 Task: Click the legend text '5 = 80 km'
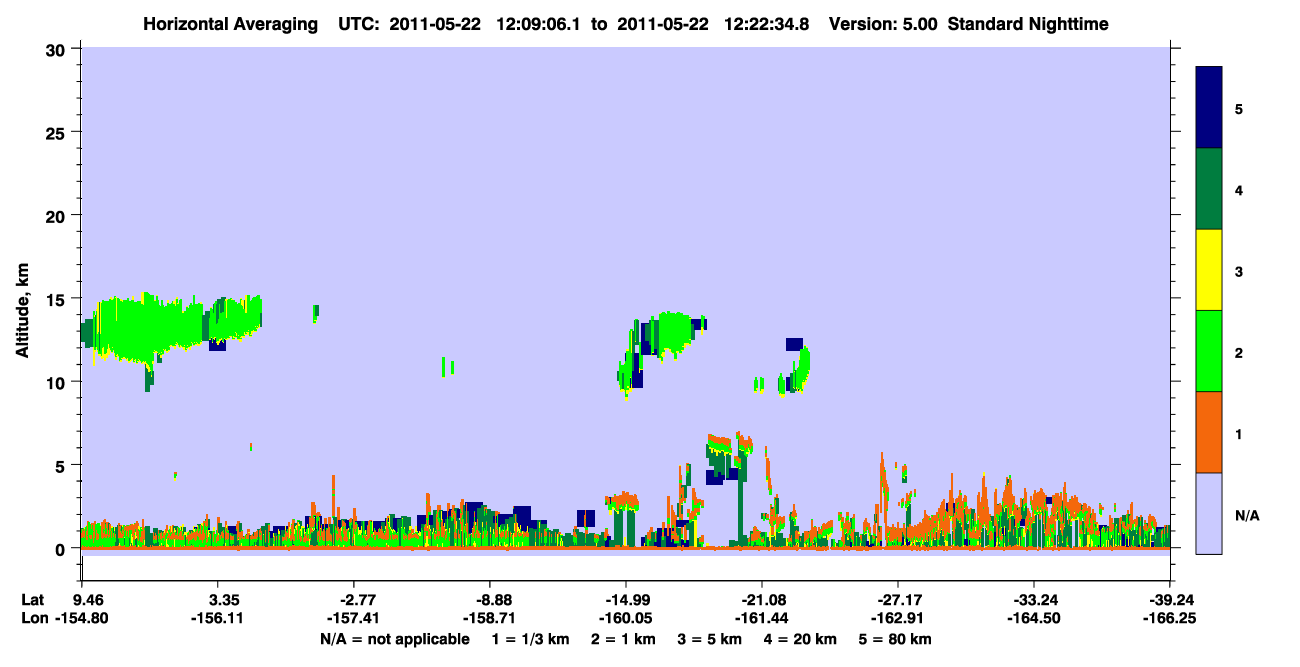(897, 639)
